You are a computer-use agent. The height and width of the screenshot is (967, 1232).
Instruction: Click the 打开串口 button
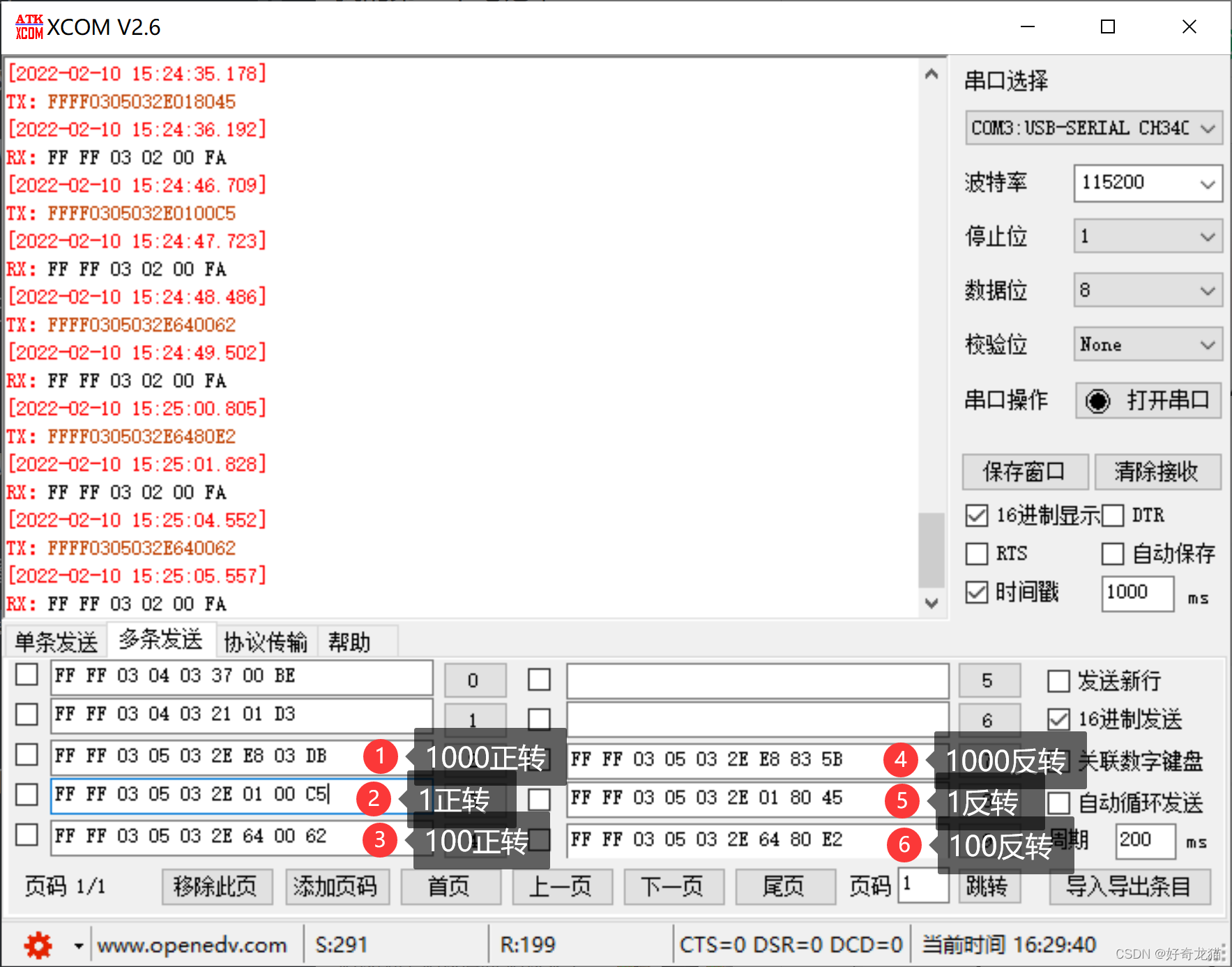(x=1148, y=400)
